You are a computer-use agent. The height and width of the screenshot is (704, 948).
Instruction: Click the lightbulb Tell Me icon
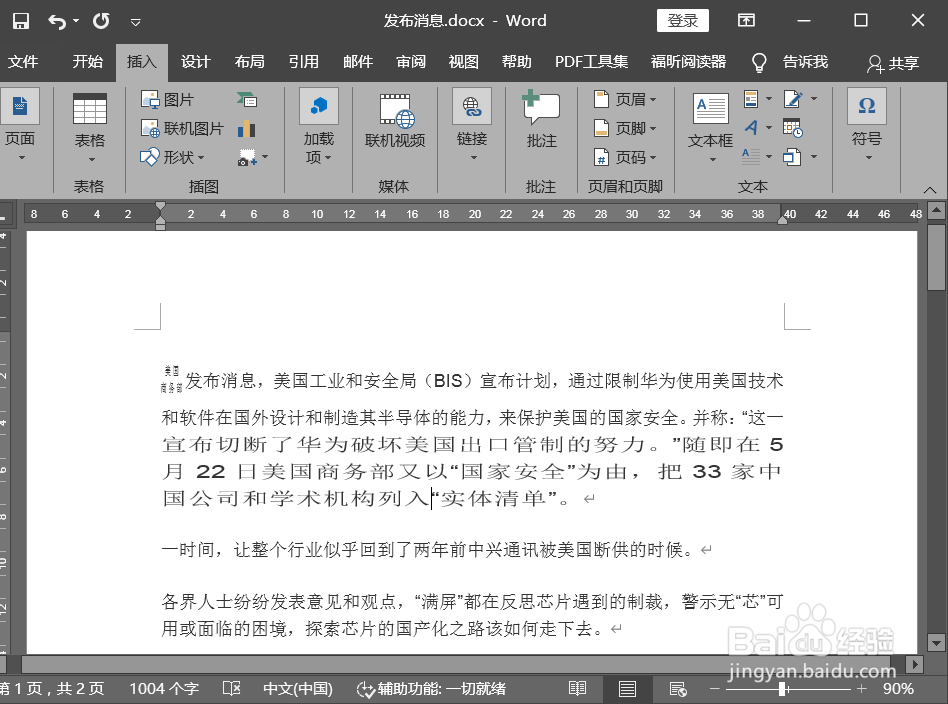[x=759, y=62]
